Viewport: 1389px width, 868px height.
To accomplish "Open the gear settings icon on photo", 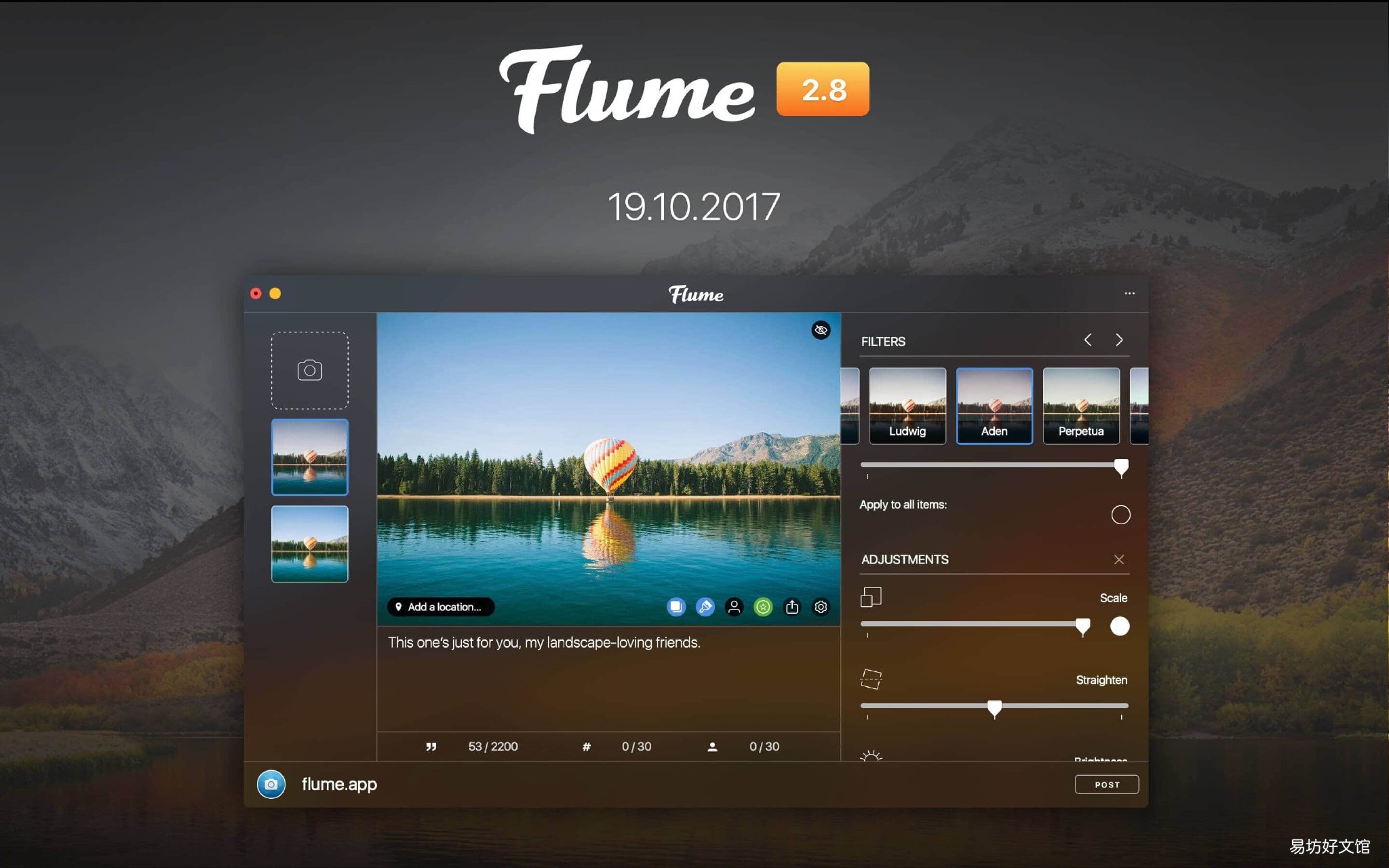I will click(821, 607).
